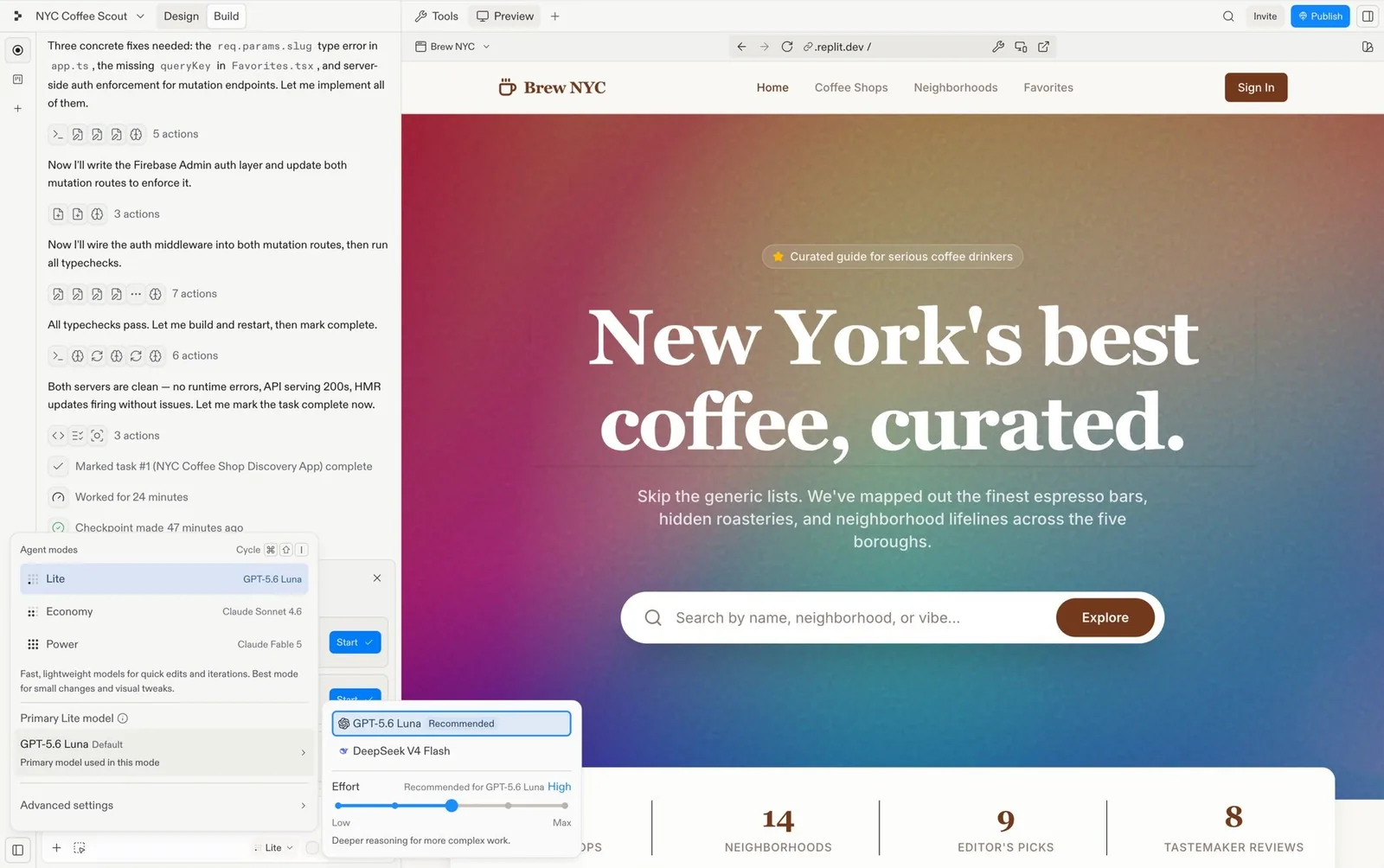Click the Replit logo icon
The image size is (1384, 868).
point(17,16)
